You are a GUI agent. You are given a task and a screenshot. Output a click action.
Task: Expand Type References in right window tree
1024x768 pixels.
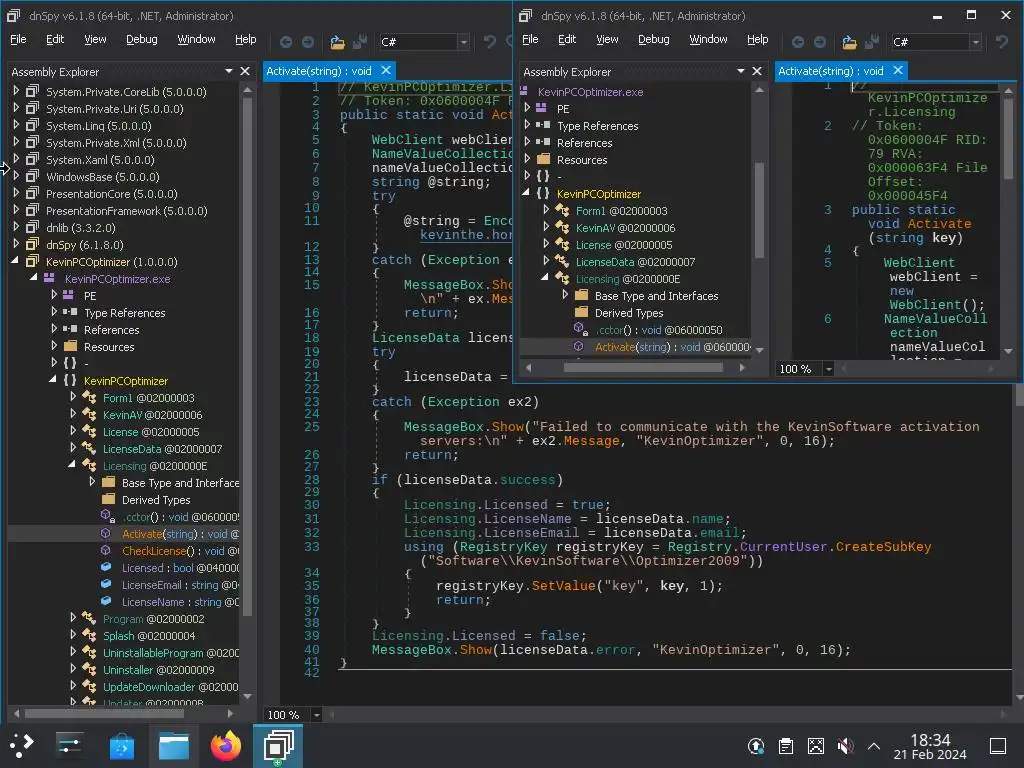(x=527, y=125)
